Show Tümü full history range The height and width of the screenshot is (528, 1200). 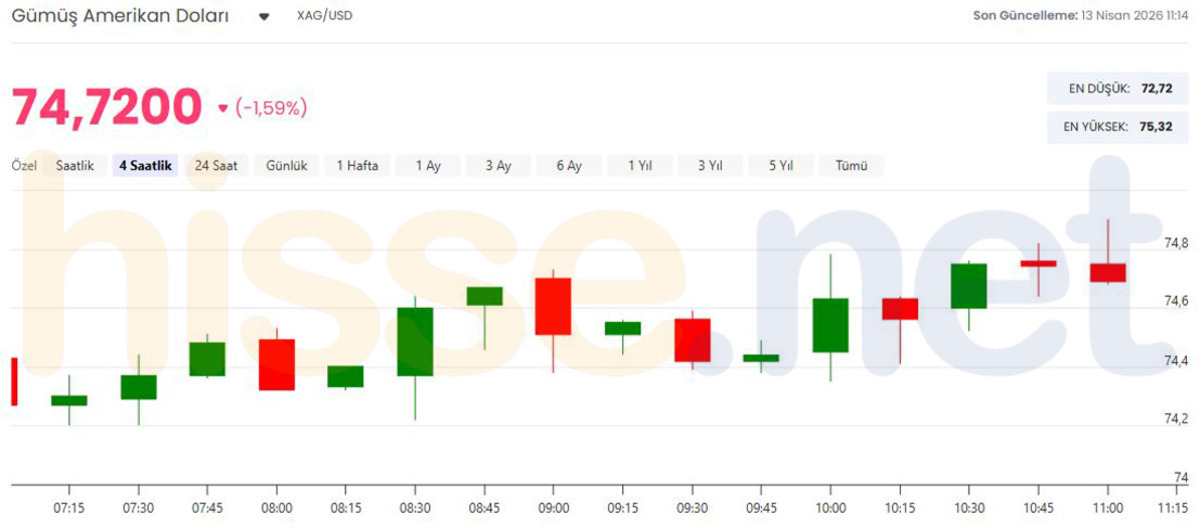pos(851,166)
